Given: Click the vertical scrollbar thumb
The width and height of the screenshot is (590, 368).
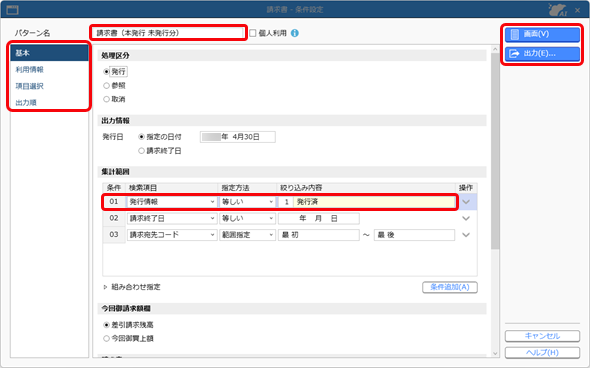Looking at the screenshot, I should [495, 151].
